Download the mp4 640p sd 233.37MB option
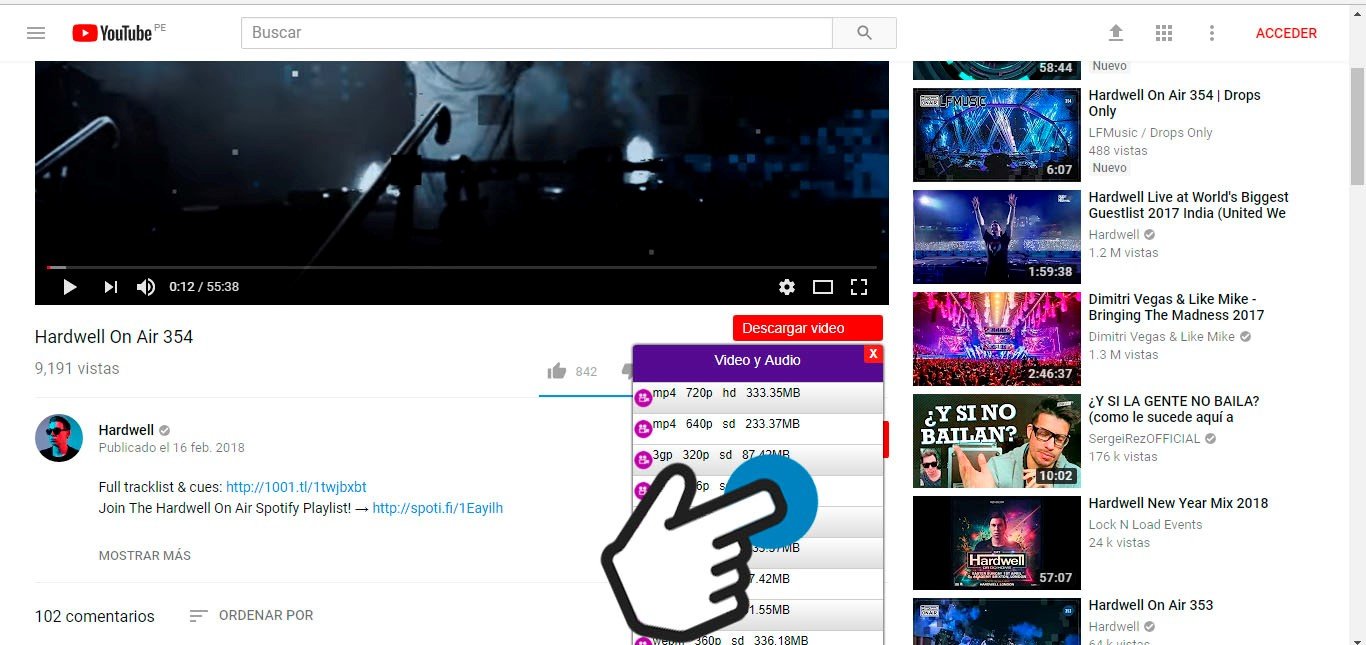 pos(758,429)
